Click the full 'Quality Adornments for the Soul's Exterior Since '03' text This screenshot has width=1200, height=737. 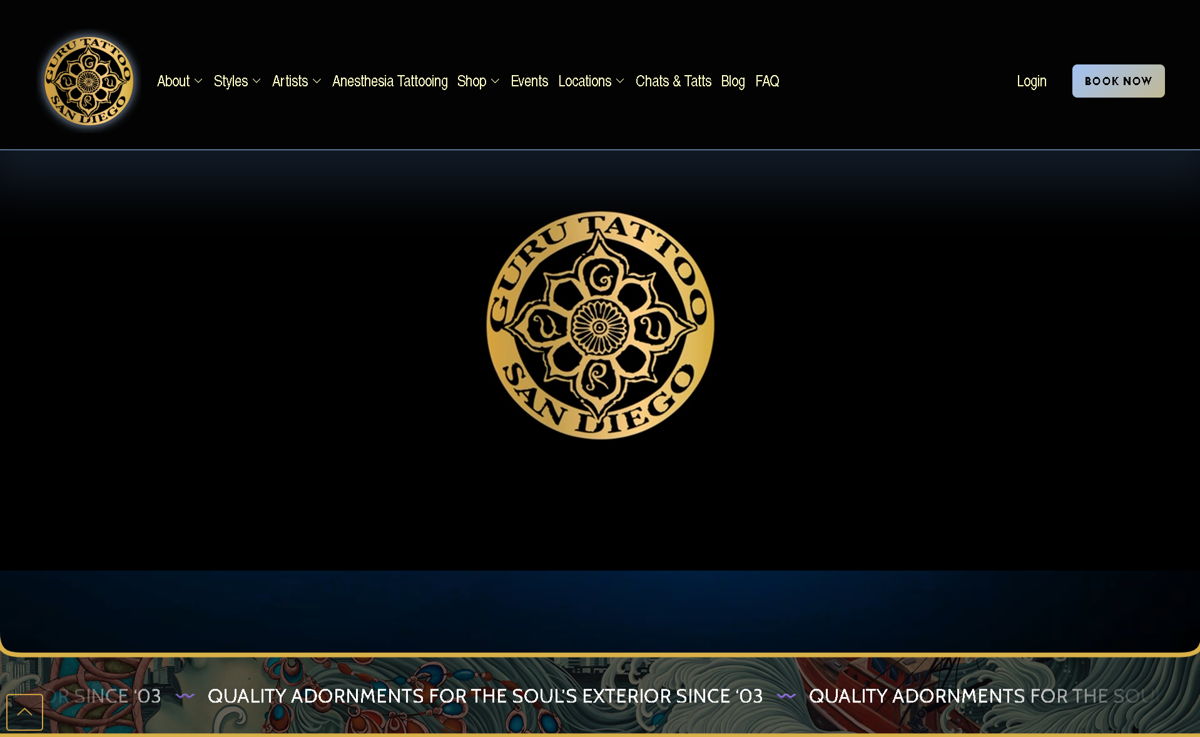coord(485,696)
